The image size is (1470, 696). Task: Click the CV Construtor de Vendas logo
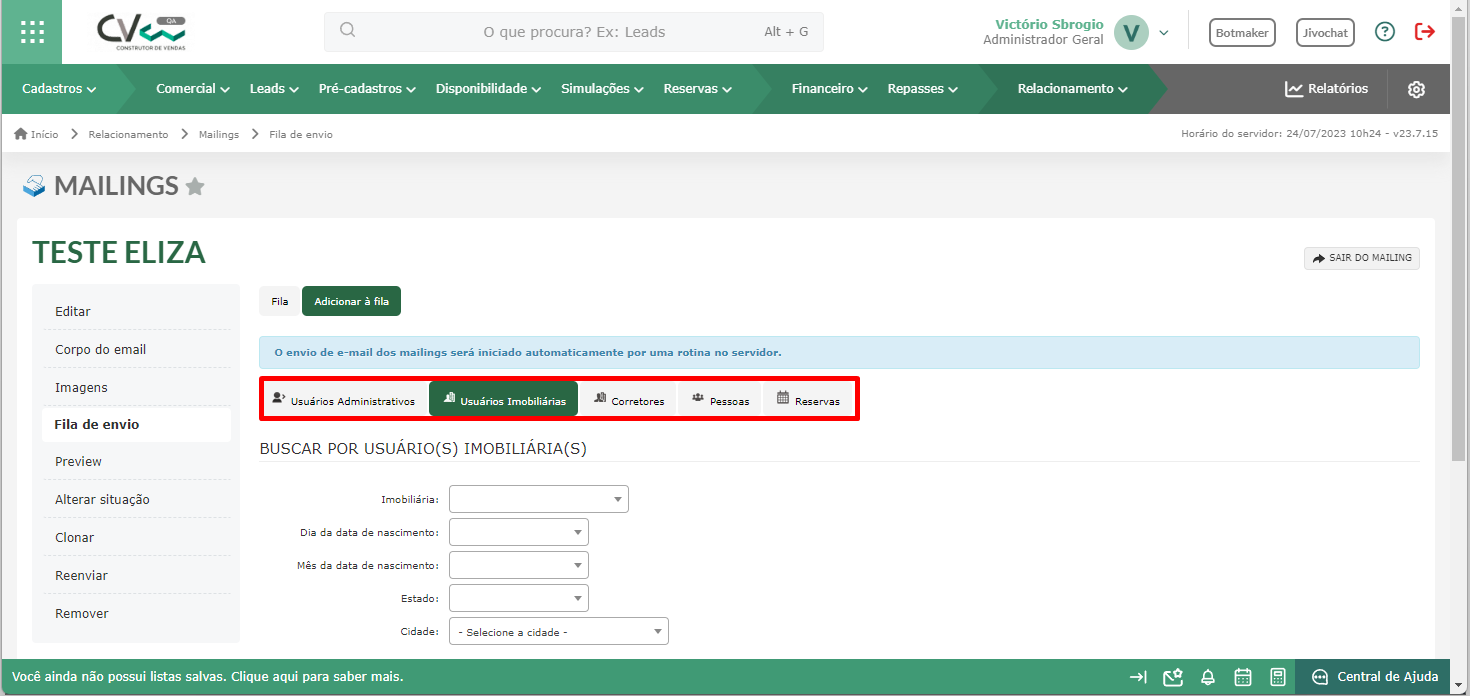(x=140, y=32)
